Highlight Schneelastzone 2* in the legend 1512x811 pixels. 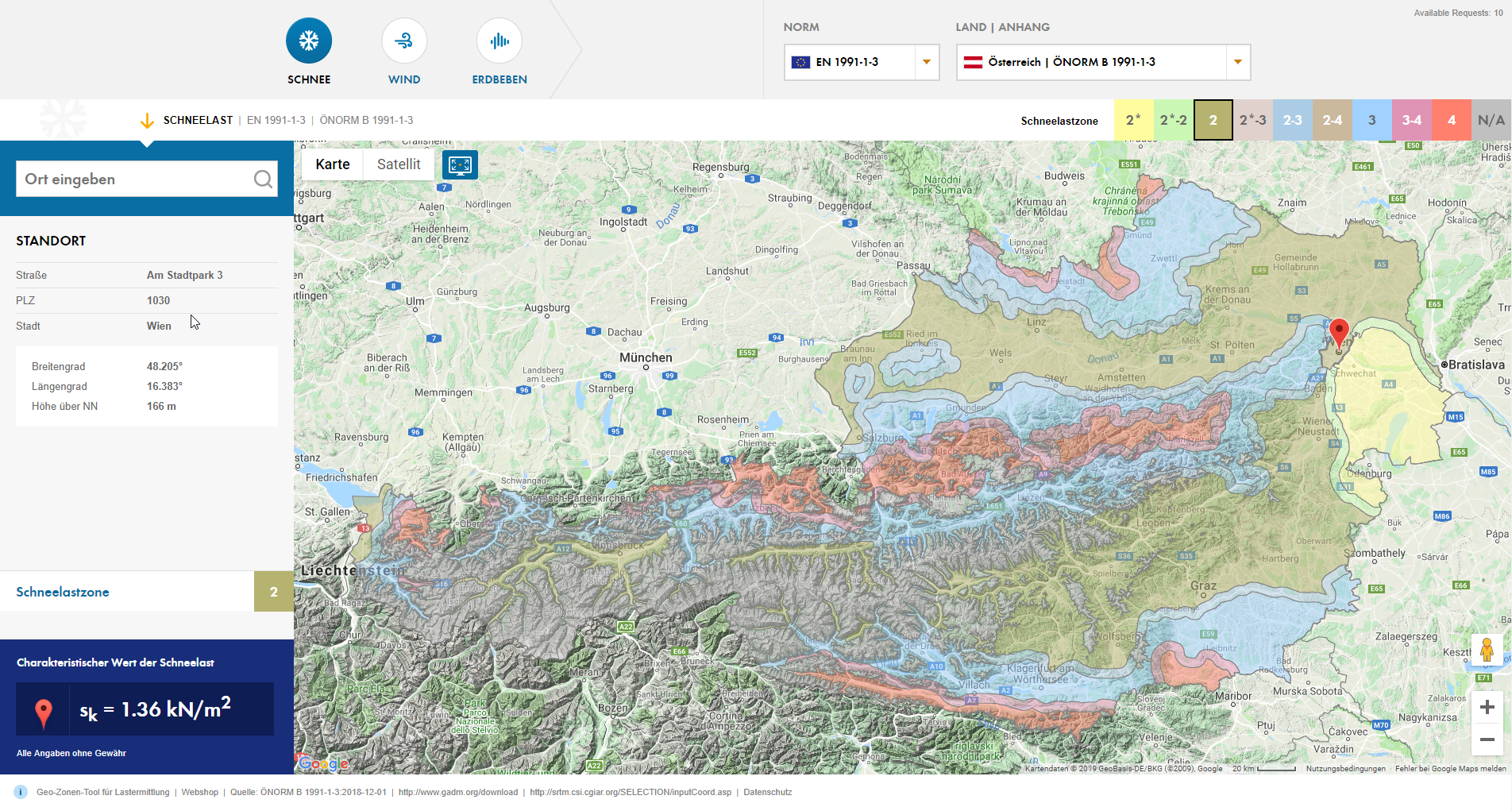point(1133,120)
